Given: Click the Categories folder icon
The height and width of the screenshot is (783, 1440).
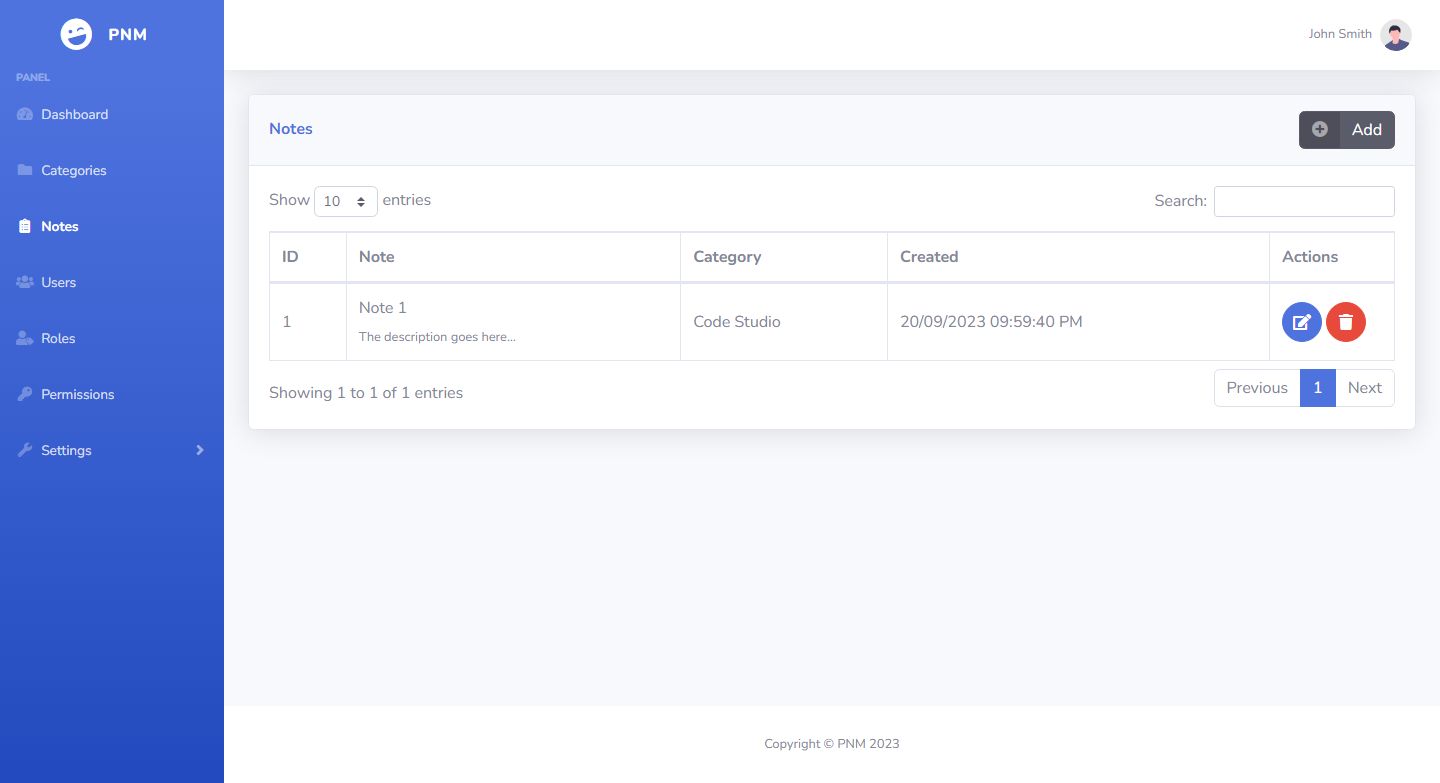Looking at the screenshot, I should point(25,170).
